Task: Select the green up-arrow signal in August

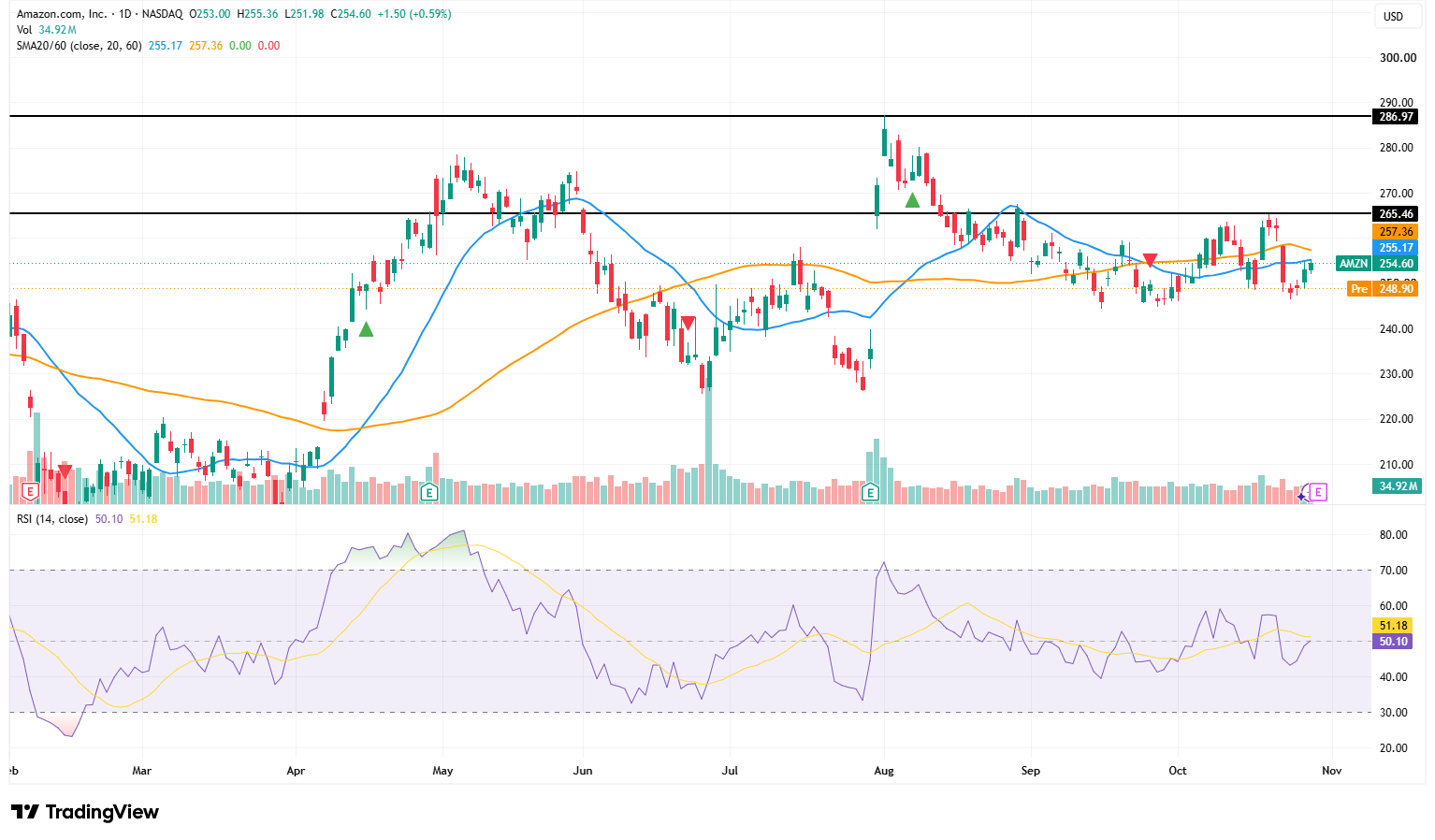Action: click(912, 200)
